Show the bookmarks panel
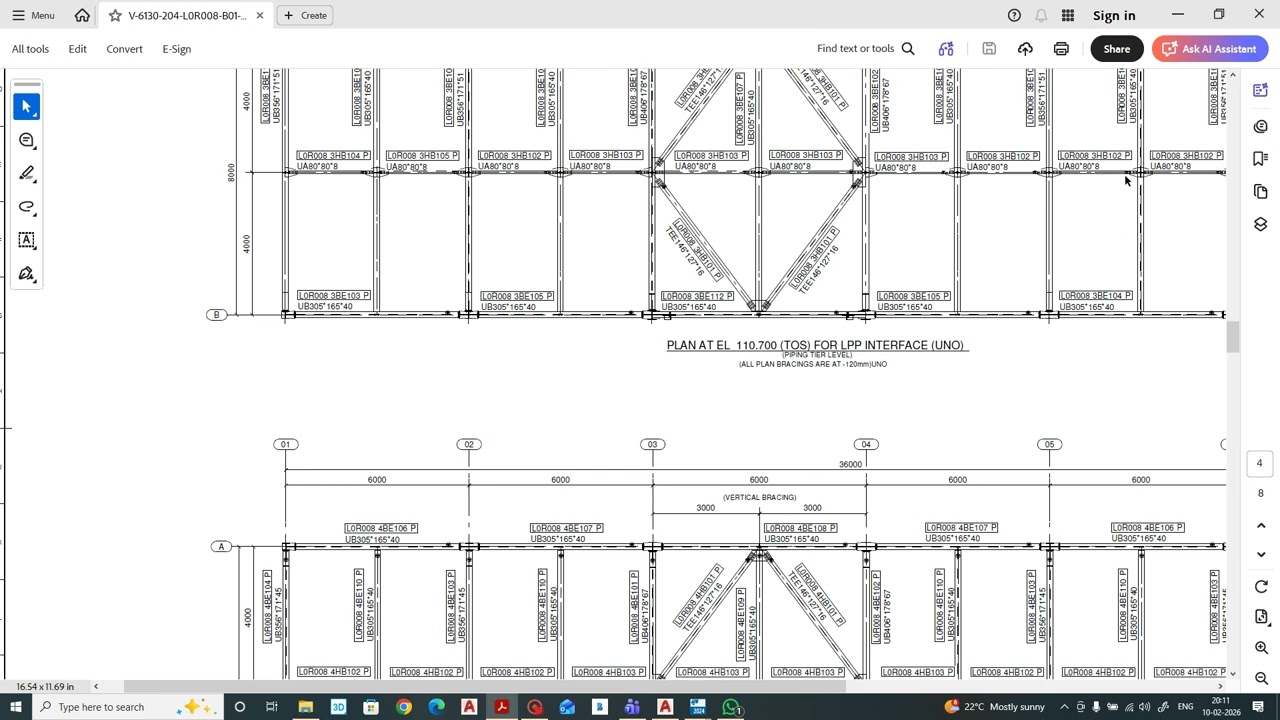 point(1260,159)
